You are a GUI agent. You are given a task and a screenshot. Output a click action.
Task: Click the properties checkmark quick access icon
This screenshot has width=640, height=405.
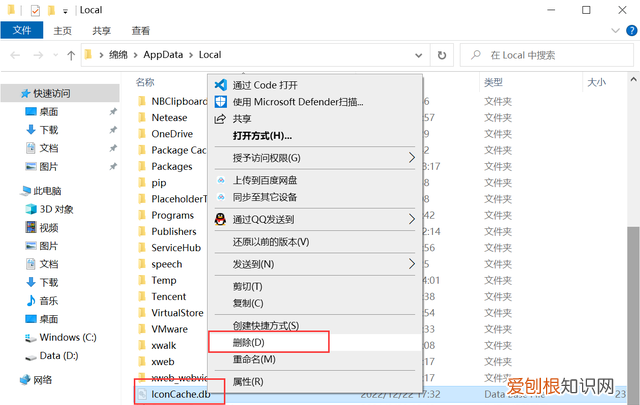(x=35, y=10)
